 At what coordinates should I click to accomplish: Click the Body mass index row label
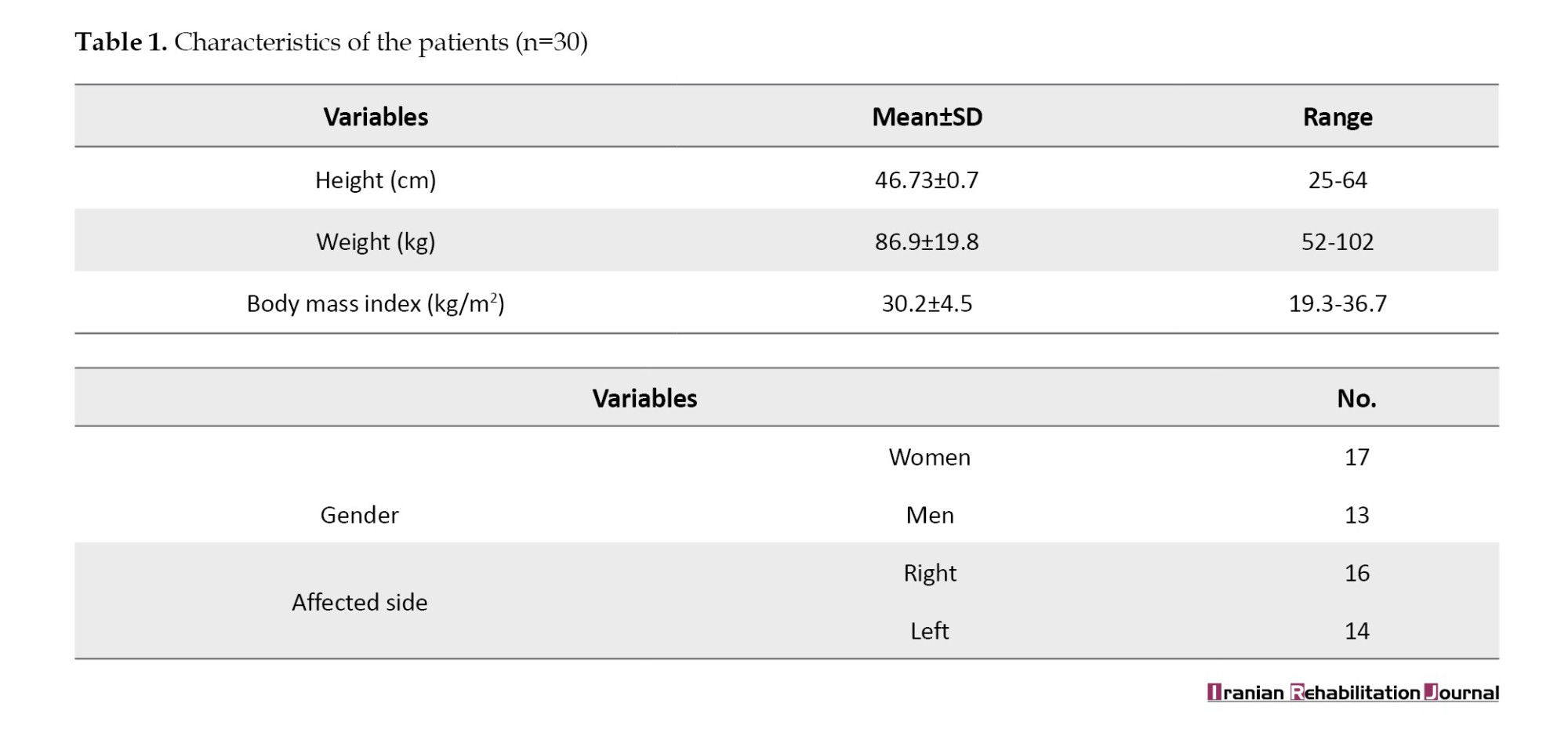point(376,303)
